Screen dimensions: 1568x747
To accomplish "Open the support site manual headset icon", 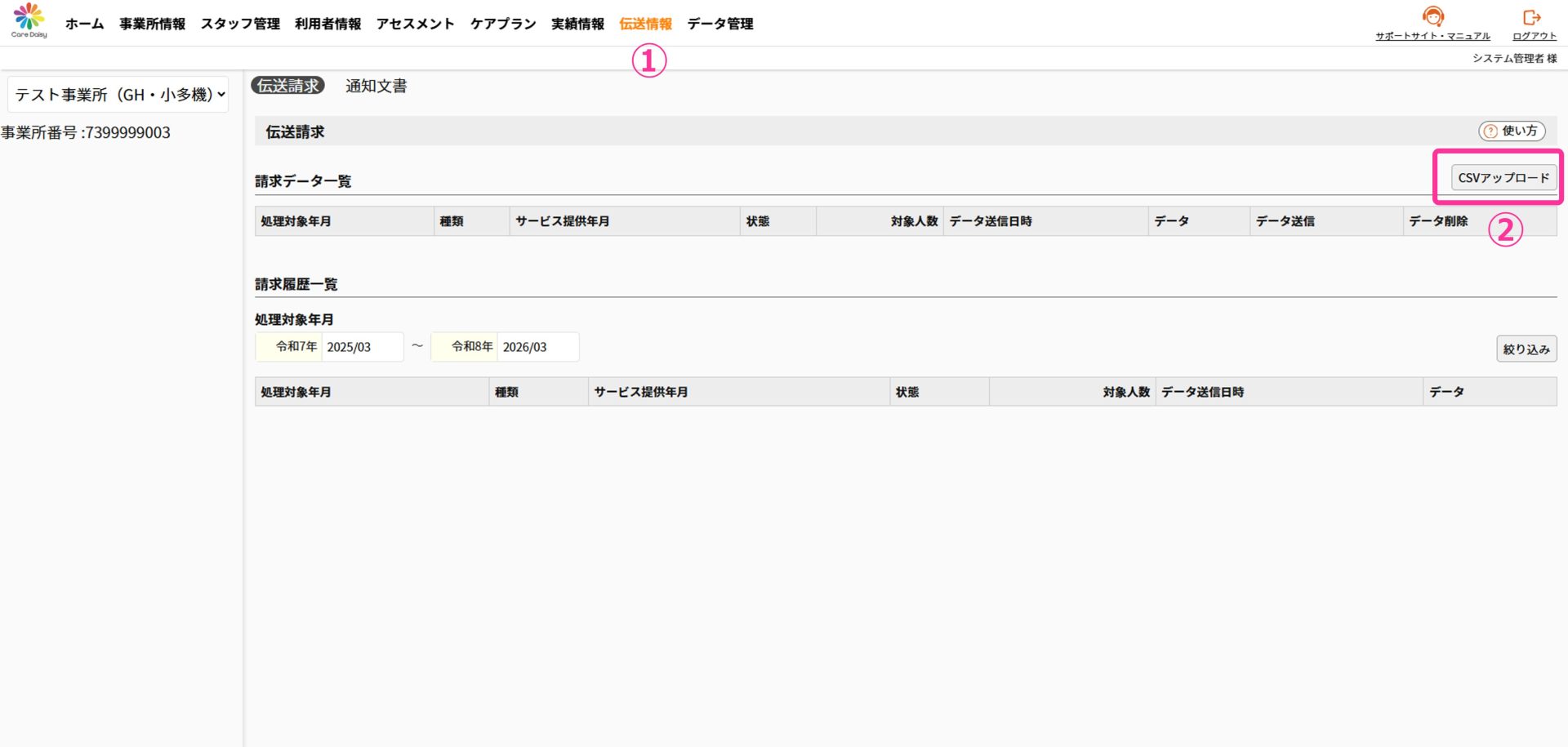I will point(1432,17).
